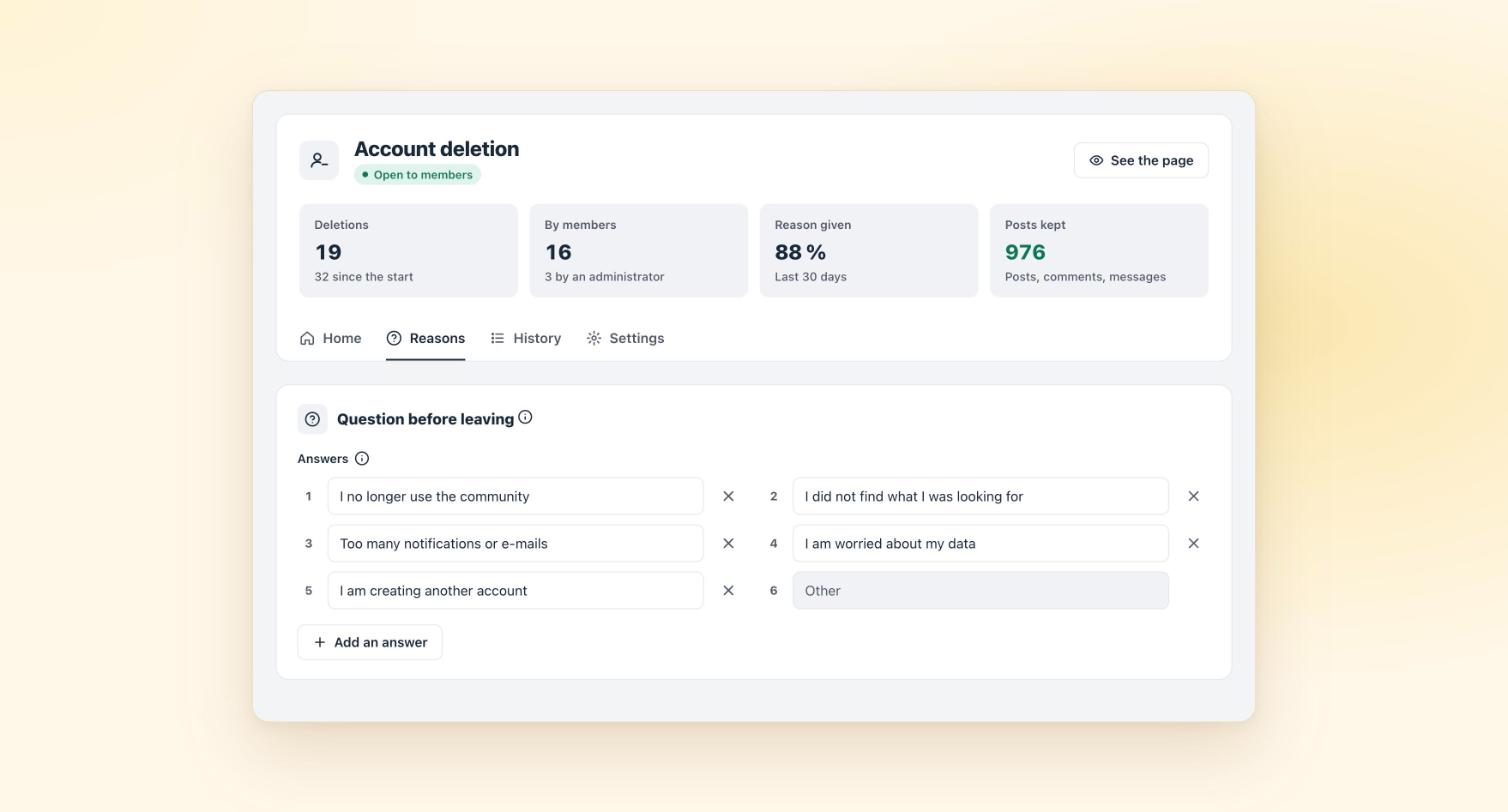Add an answer with the plus button
This screenshot has height=812, width=1508.
pos(370,642)
